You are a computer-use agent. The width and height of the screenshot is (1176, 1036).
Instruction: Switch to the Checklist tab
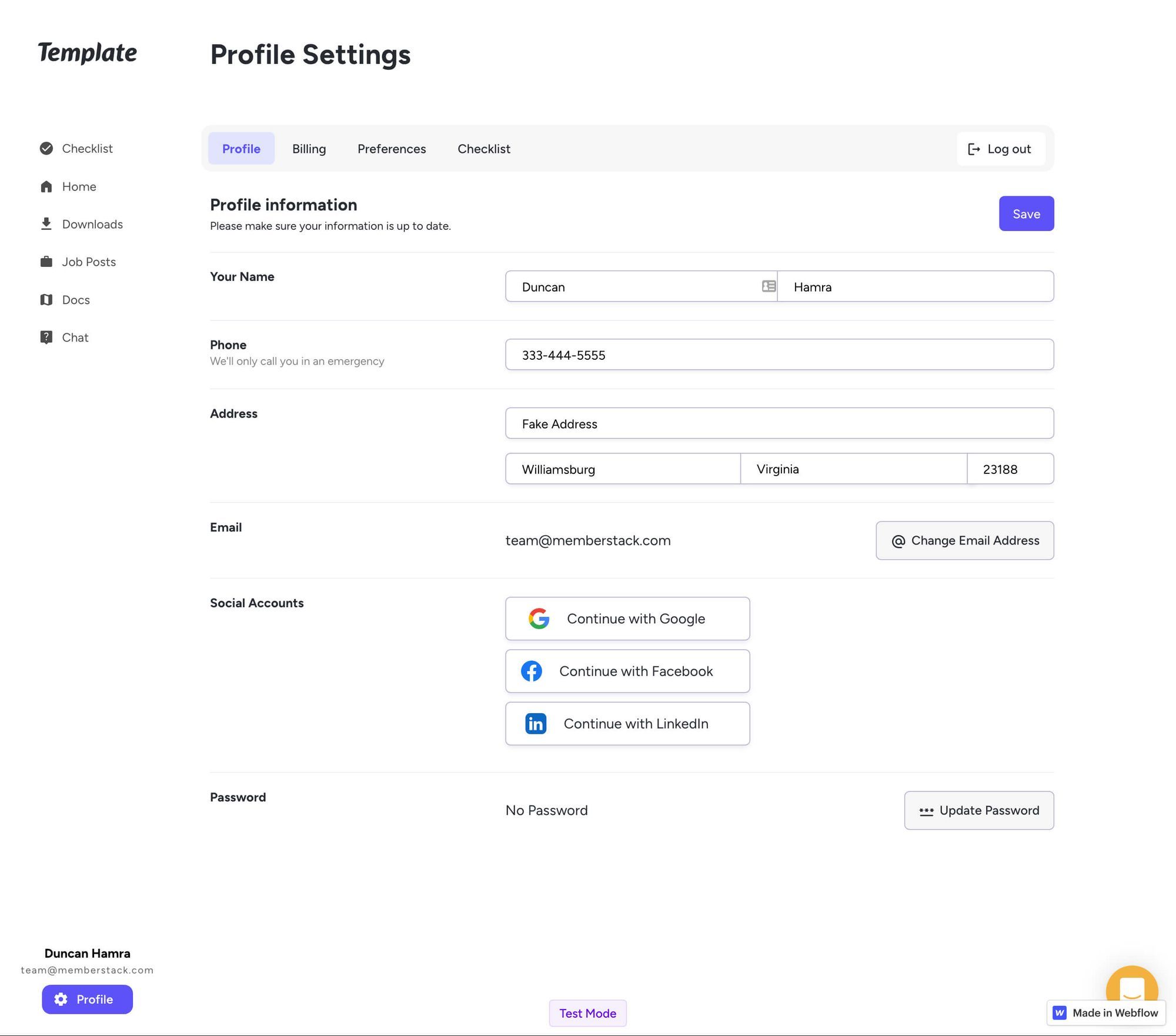click(483, 149)
